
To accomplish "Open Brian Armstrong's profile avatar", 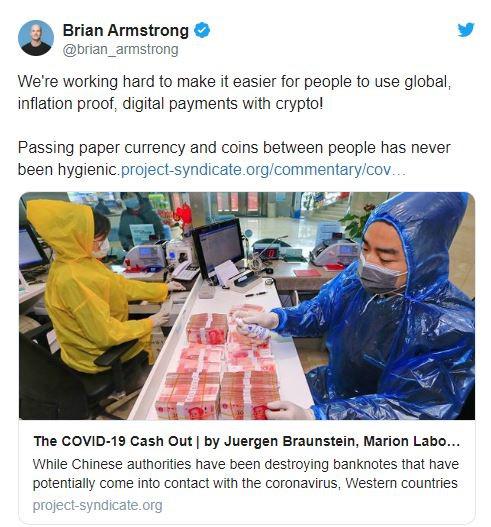I will pyautogui.click(x=36, y=38).
